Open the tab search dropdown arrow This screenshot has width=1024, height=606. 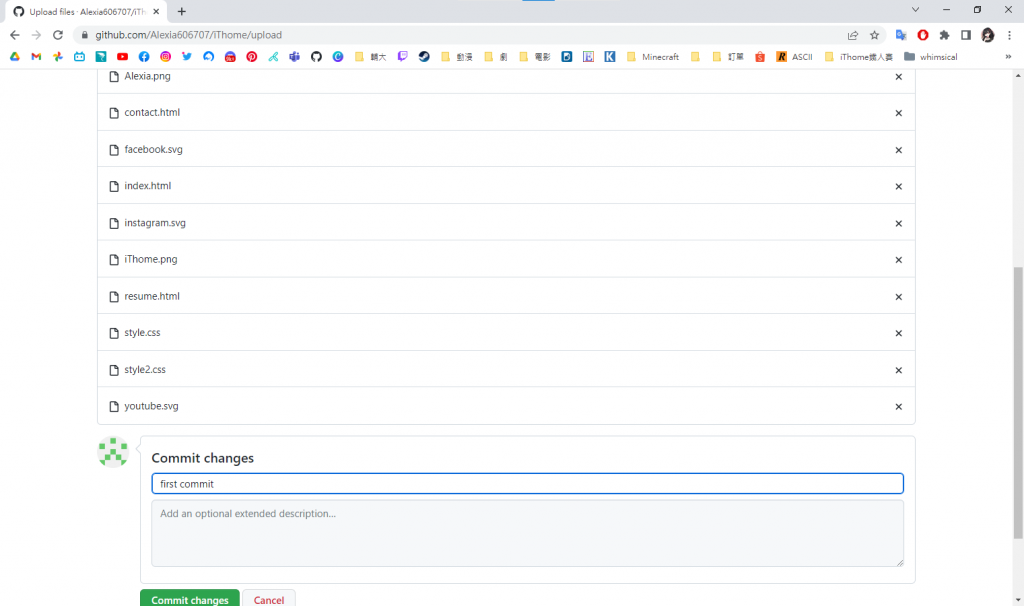click(915, 10)
